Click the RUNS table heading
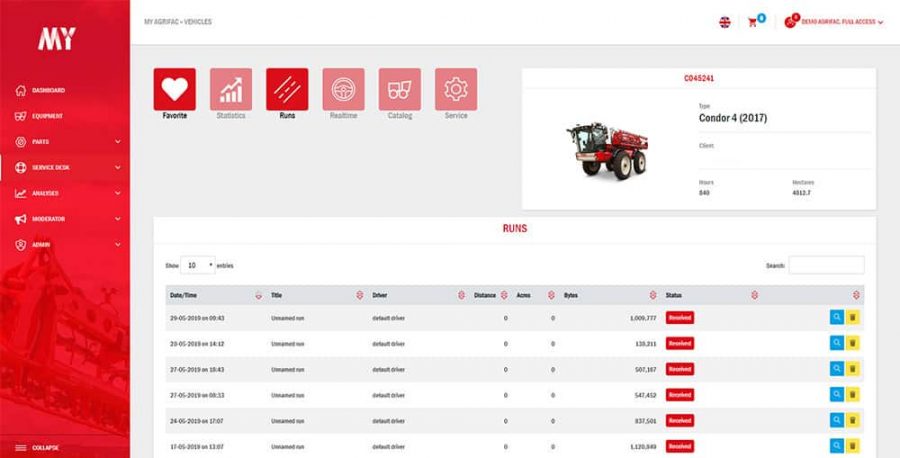Viewport: 900px width, 458px height. click(515, 228)
